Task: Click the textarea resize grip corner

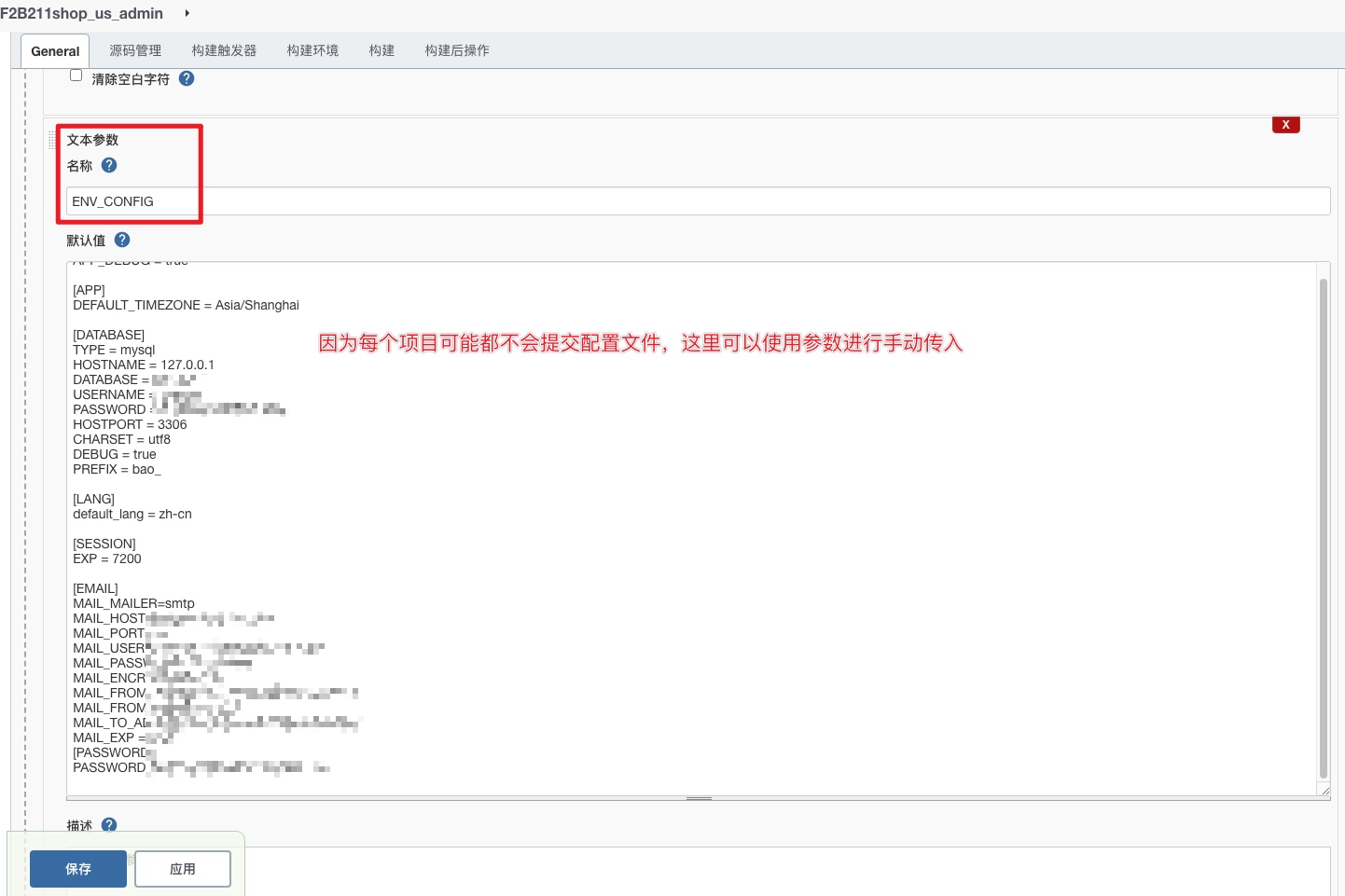Action: tap(1324, 790)
